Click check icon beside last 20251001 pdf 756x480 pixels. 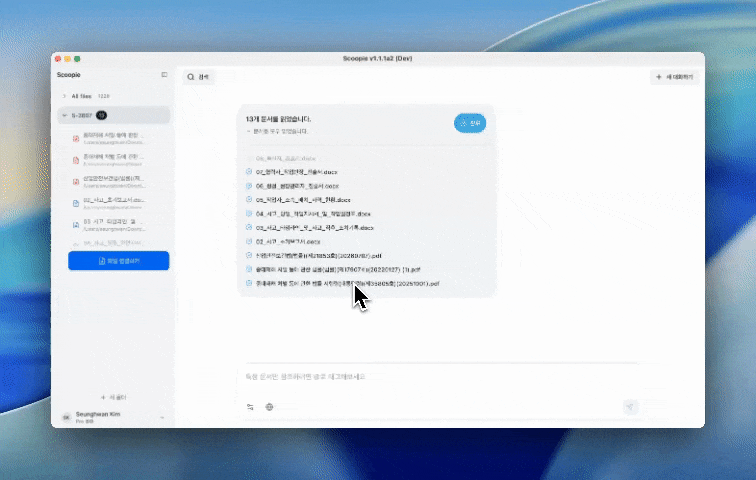[x=249, y=283]
